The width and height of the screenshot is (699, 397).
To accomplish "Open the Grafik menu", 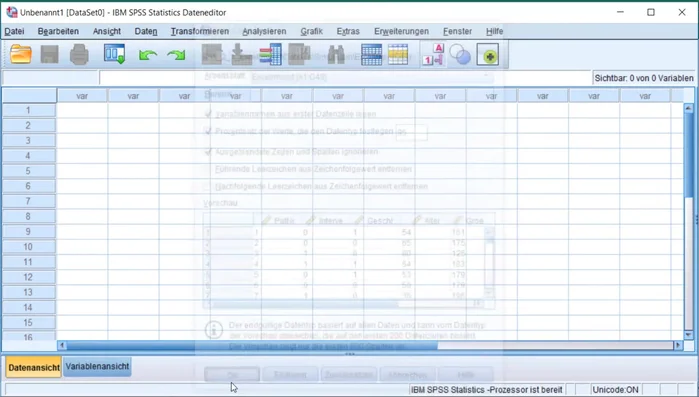I will coord(312,31).
